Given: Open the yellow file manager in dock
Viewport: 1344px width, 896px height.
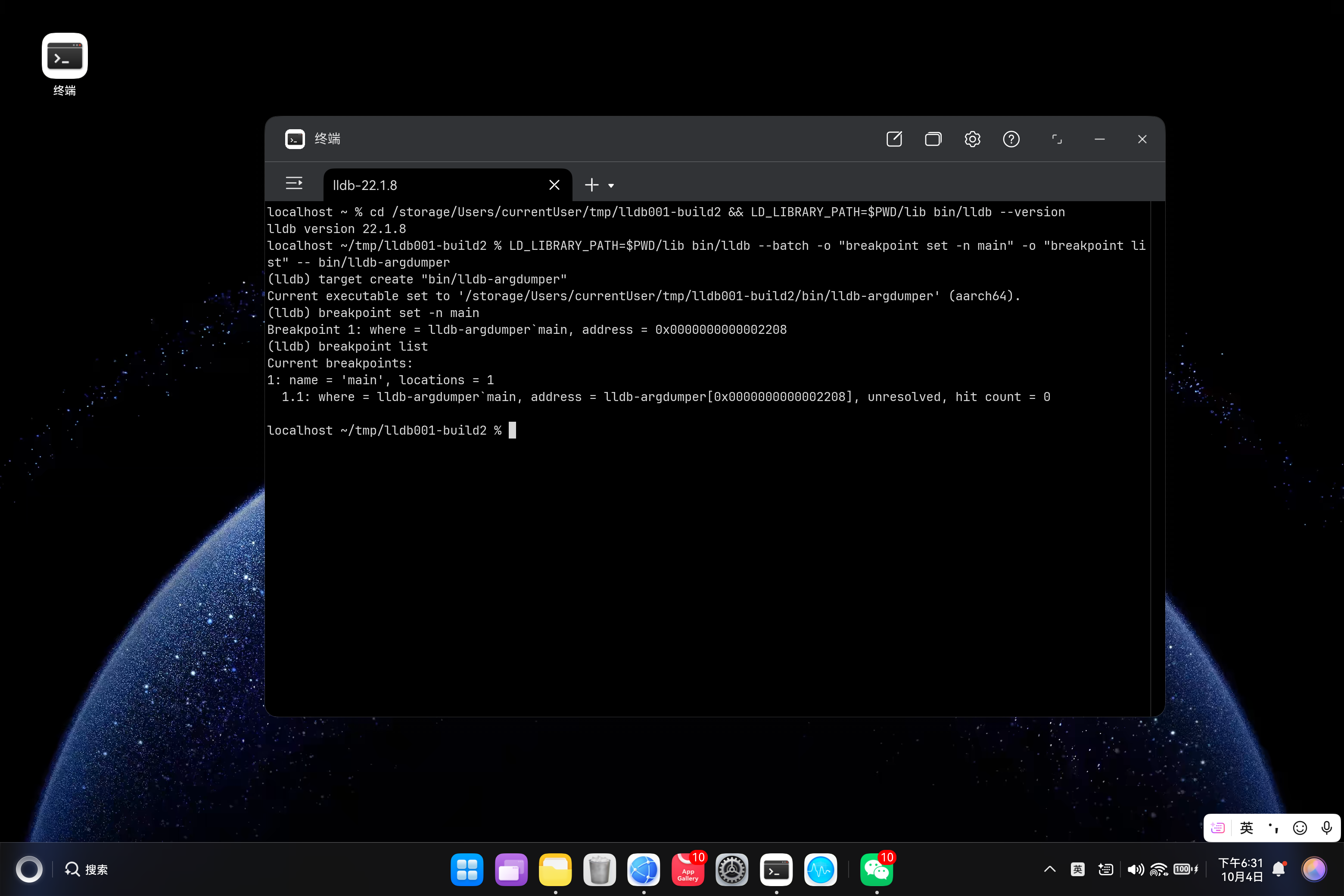Looking at the screenshot, I should 555,870.
